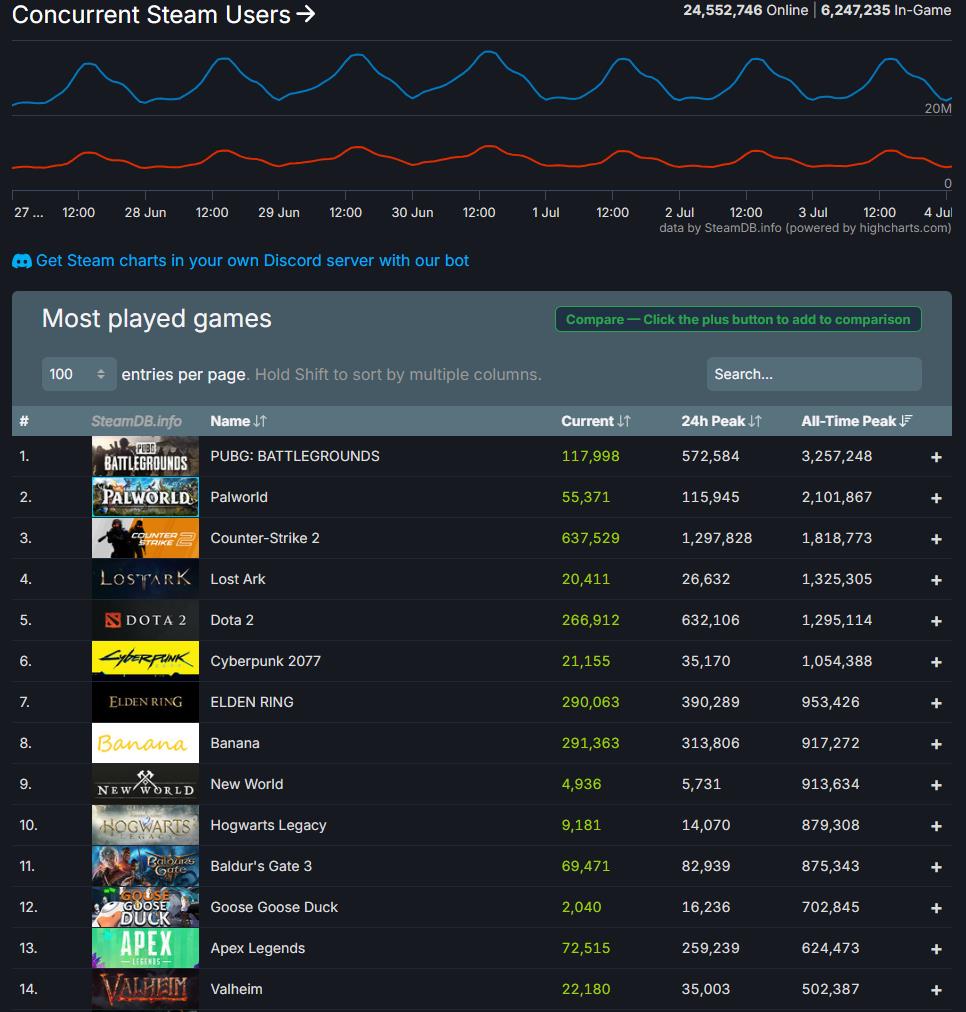Click Baldur's Gate 3 name link

point(261,866)
